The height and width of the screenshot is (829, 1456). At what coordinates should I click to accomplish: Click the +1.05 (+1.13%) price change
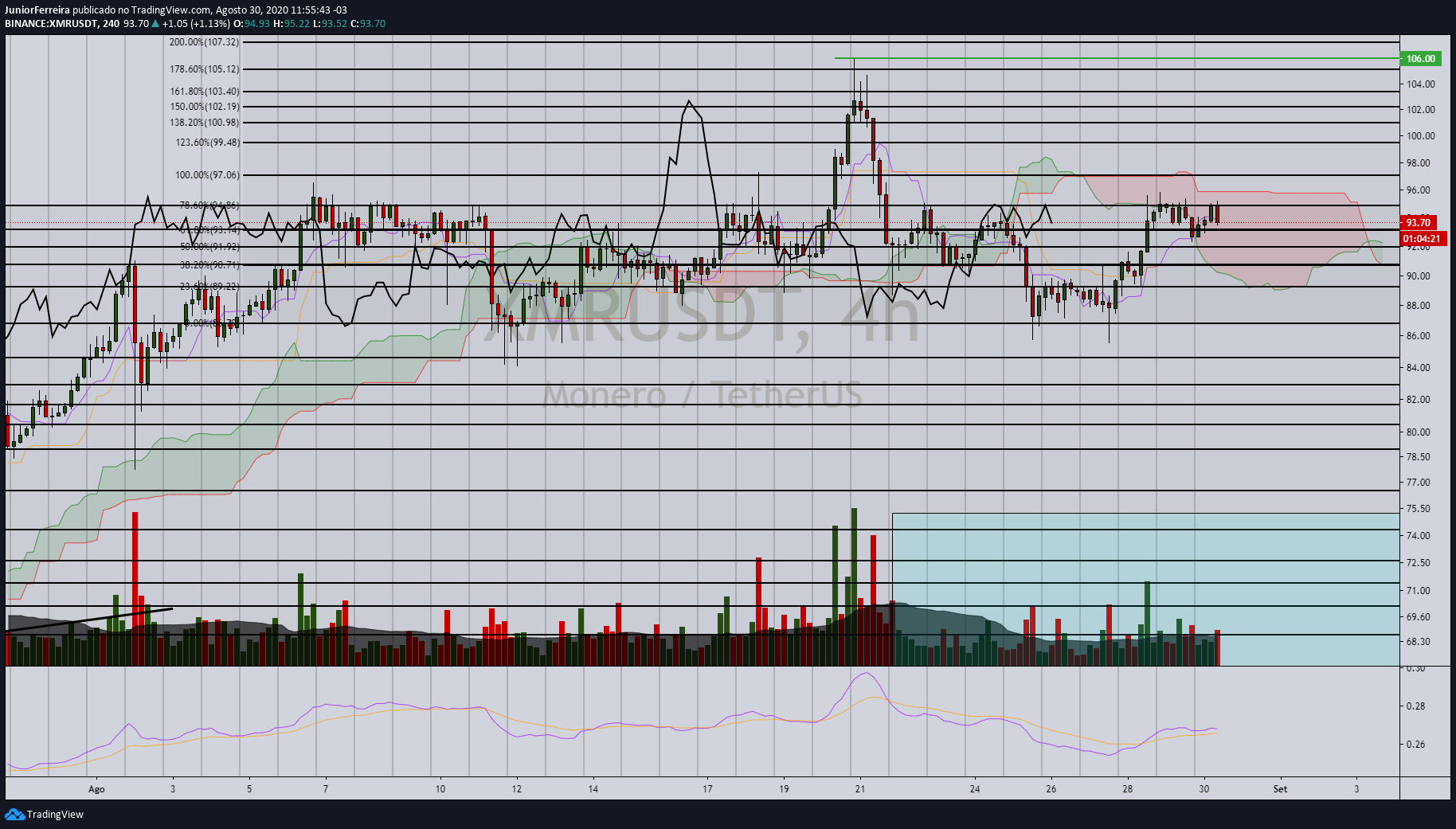click(196, 23)
